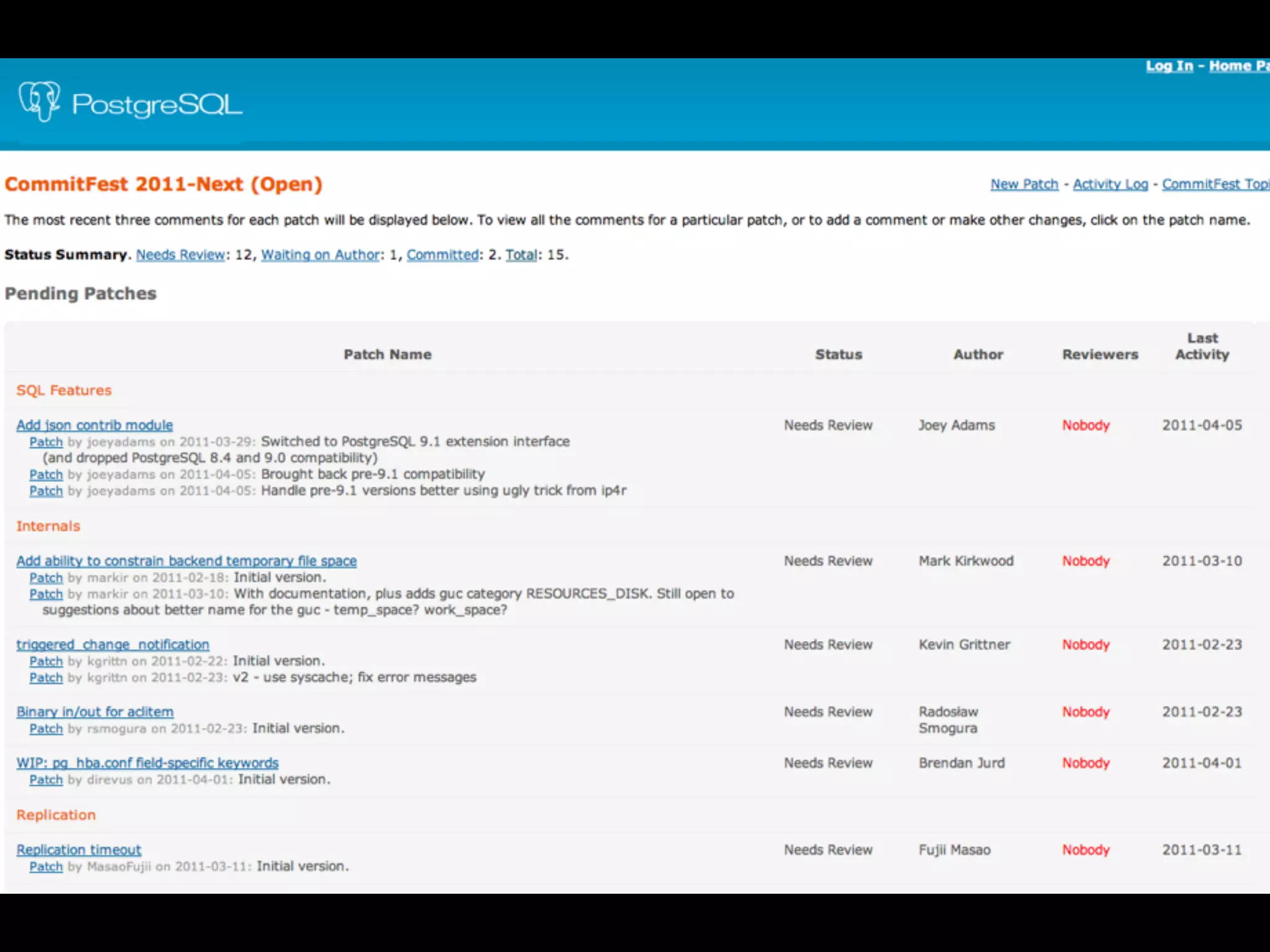Image resolution: width=1270 pixels, height=952 pixels.
Task: Filter by Needs Review status
Action: pos(180,255)
